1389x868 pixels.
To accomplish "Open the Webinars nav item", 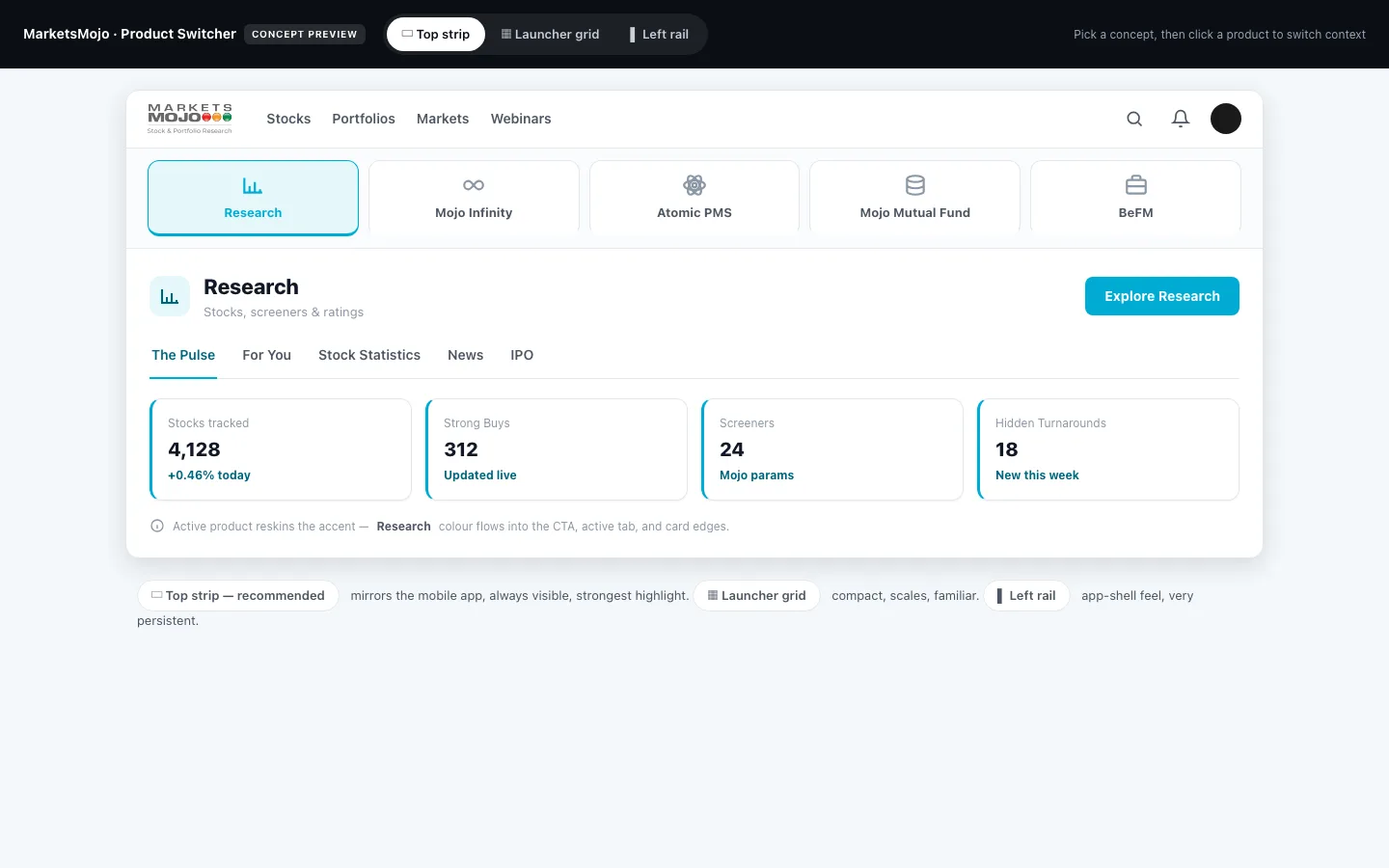I will tap(521, 119).
